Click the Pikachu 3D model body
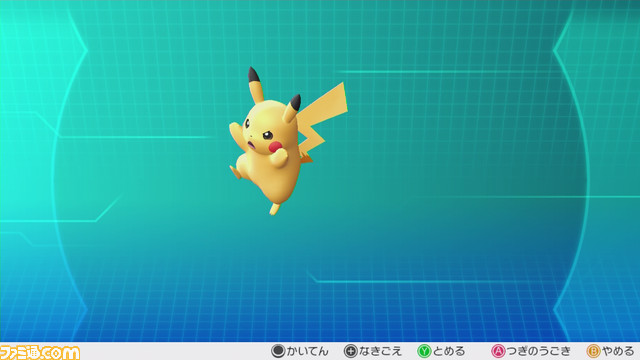Viewport: 640px width, 360px height. click(x=271, y=176)
